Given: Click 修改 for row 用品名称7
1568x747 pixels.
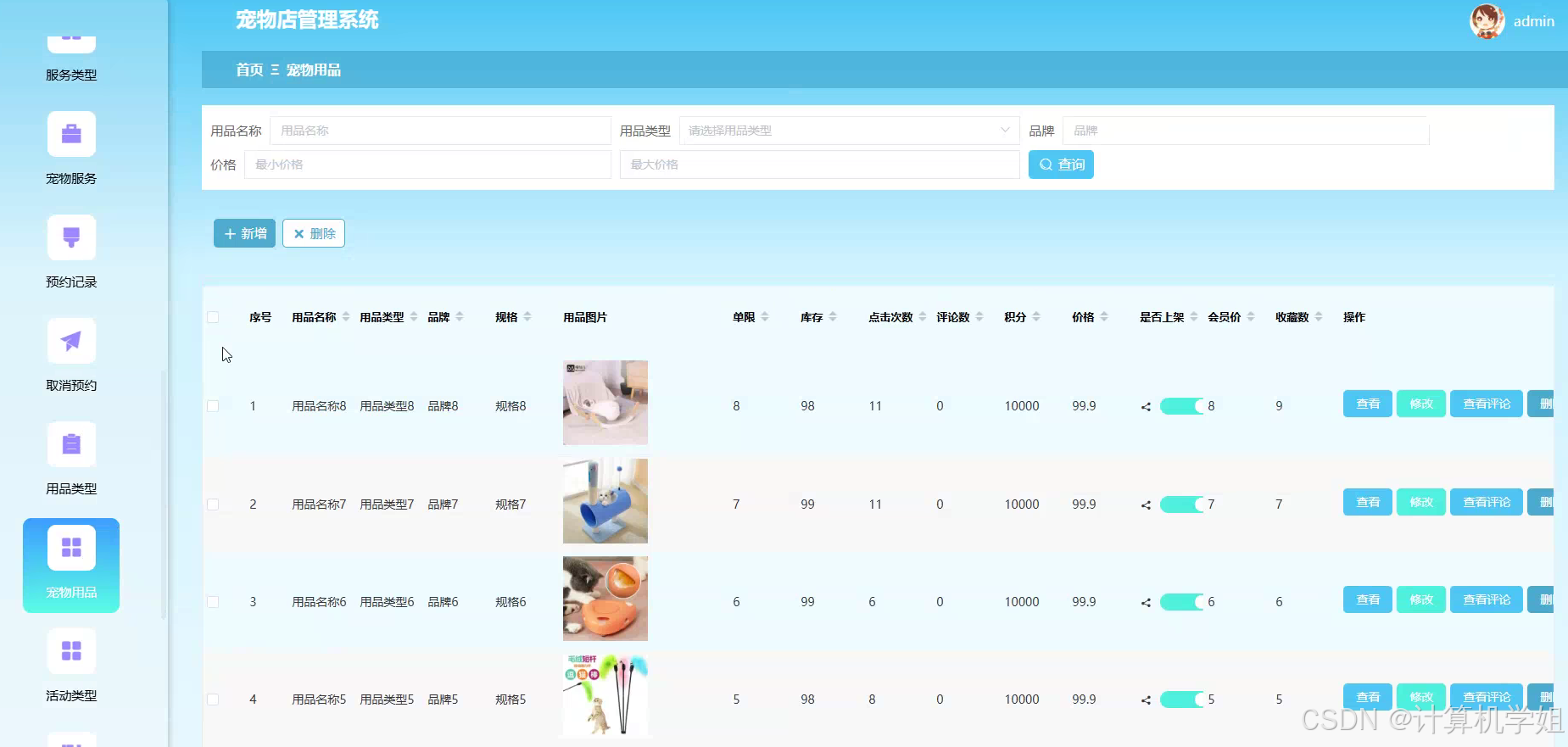Looking at the screenshot, I should (x=1421, y=502).
